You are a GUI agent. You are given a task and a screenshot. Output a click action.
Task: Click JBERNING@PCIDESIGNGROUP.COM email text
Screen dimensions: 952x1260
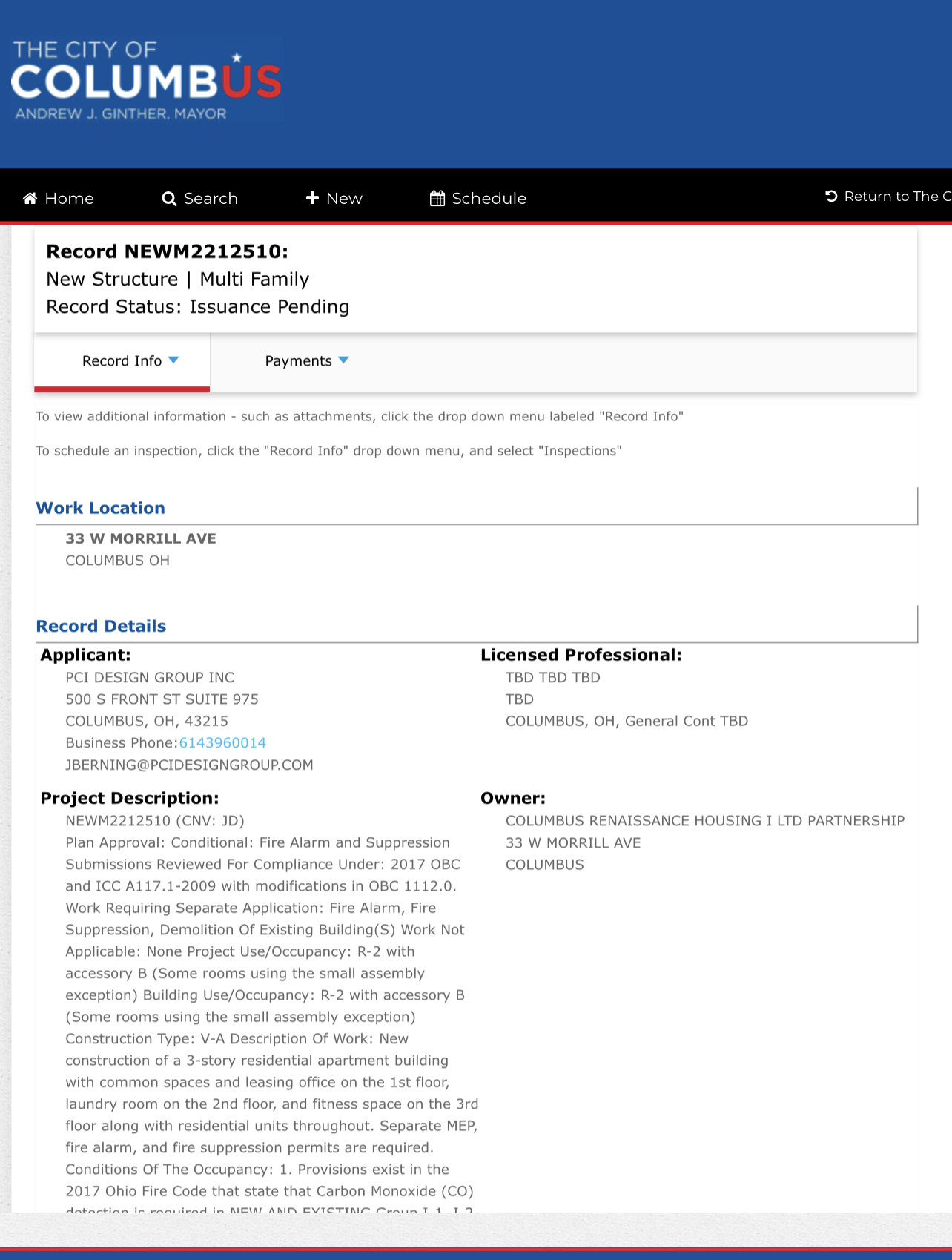pyautogui.click(x=189, y=765)
